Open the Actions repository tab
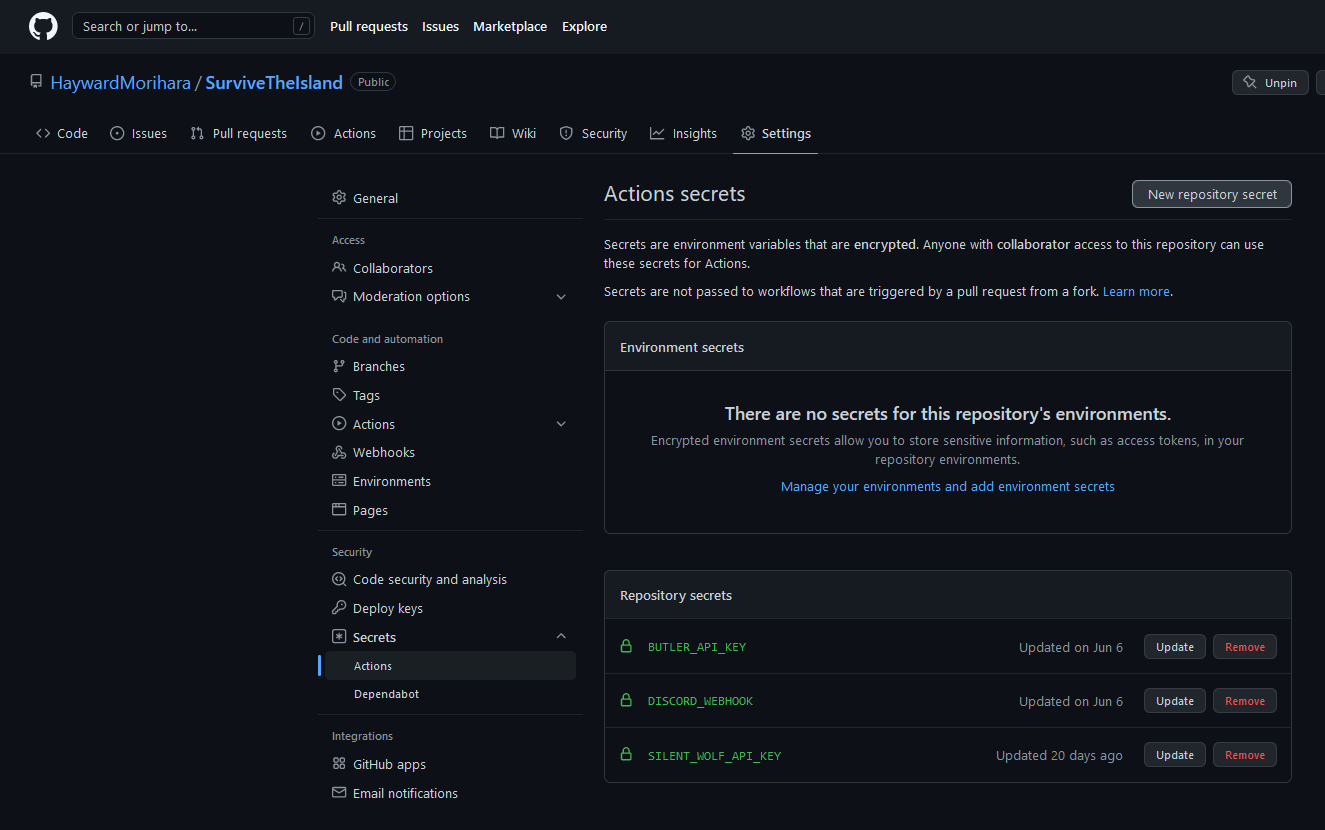Image resolution: width=1325 pixels, height=830 pixels. 343,133
